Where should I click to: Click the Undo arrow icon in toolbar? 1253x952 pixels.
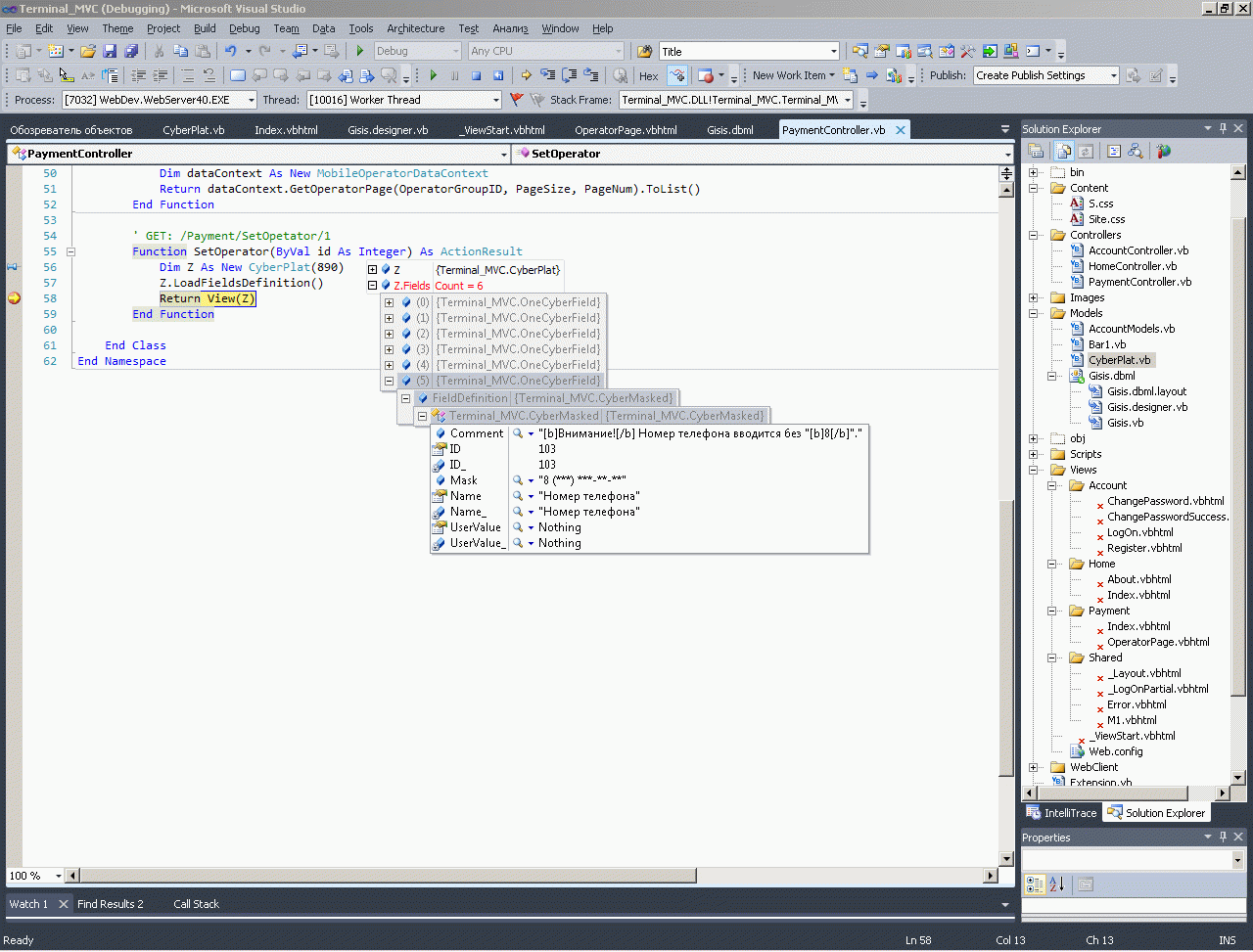pyautogui.click(x=230, y=51)
